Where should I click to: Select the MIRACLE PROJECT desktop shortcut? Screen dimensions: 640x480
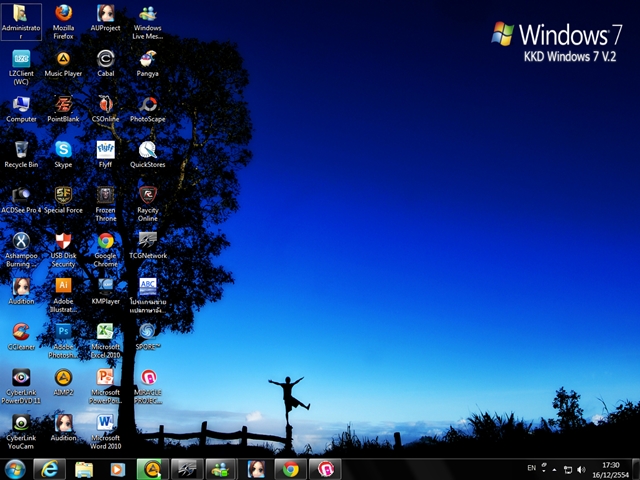[x=147, y=387]
